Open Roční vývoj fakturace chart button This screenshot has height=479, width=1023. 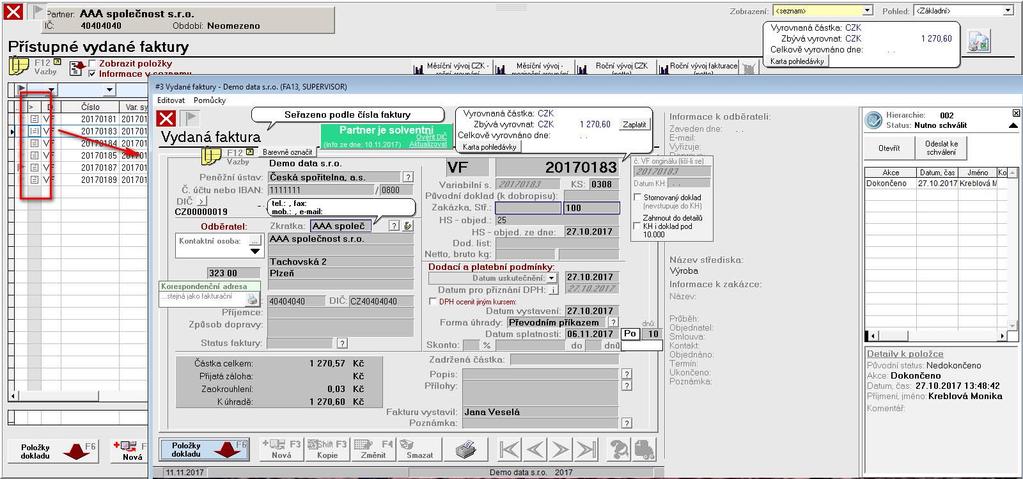pyautogui.click(x=699, y=67)
